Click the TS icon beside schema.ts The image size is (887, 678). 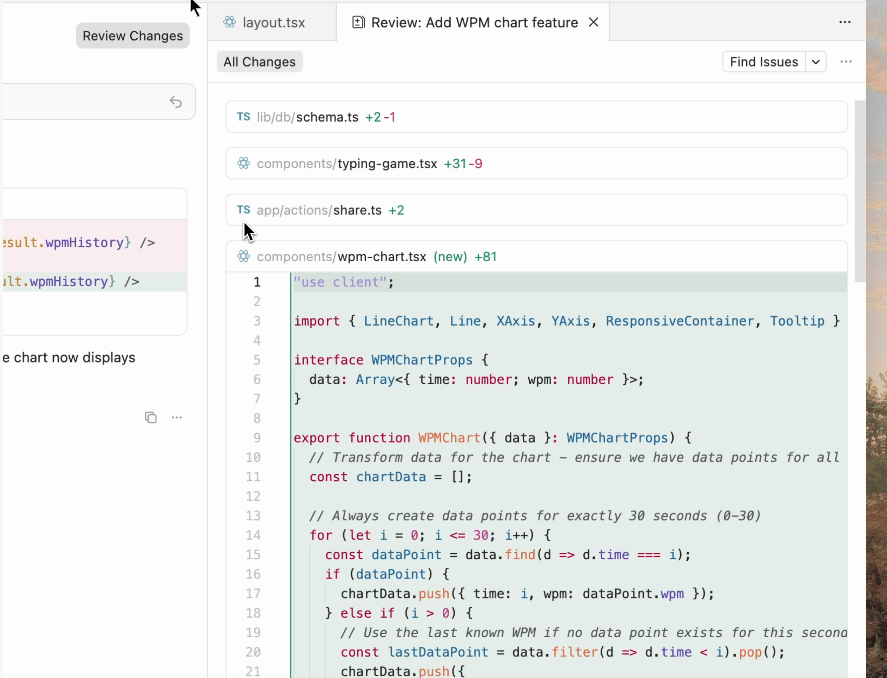pos(243,117)
